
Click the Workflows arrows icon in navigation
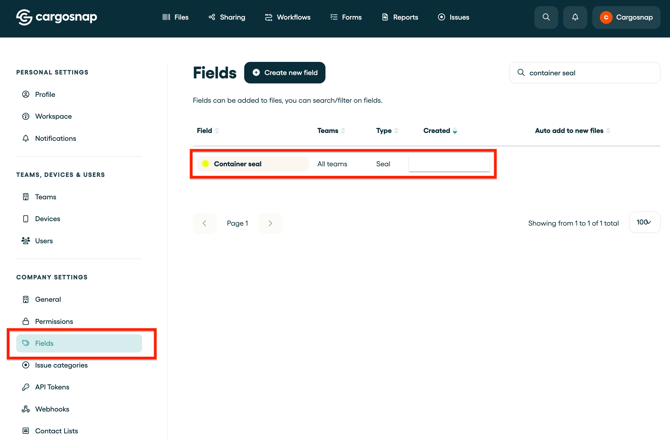tap(268, 17)
